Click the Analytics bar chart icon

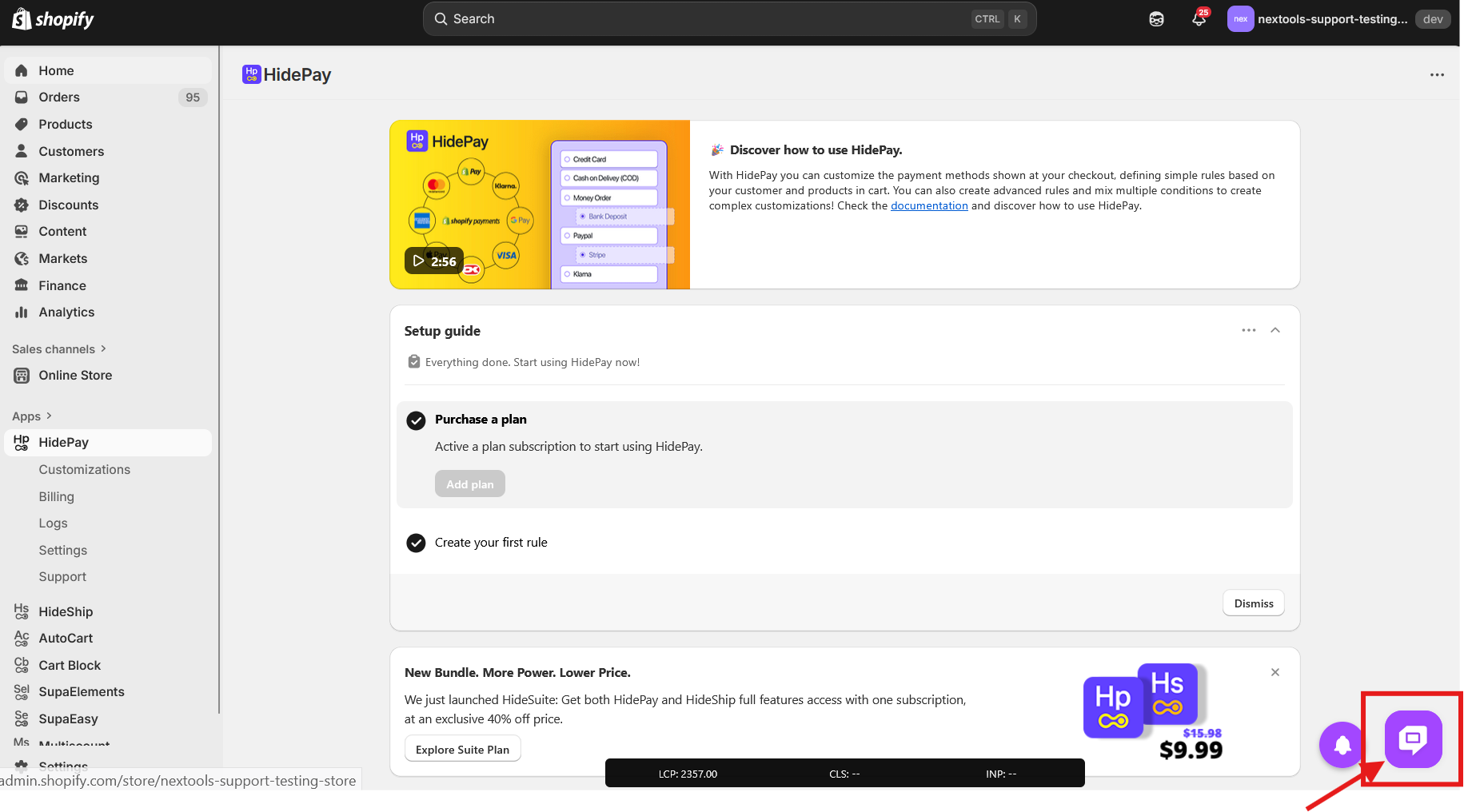click(22, 312)
